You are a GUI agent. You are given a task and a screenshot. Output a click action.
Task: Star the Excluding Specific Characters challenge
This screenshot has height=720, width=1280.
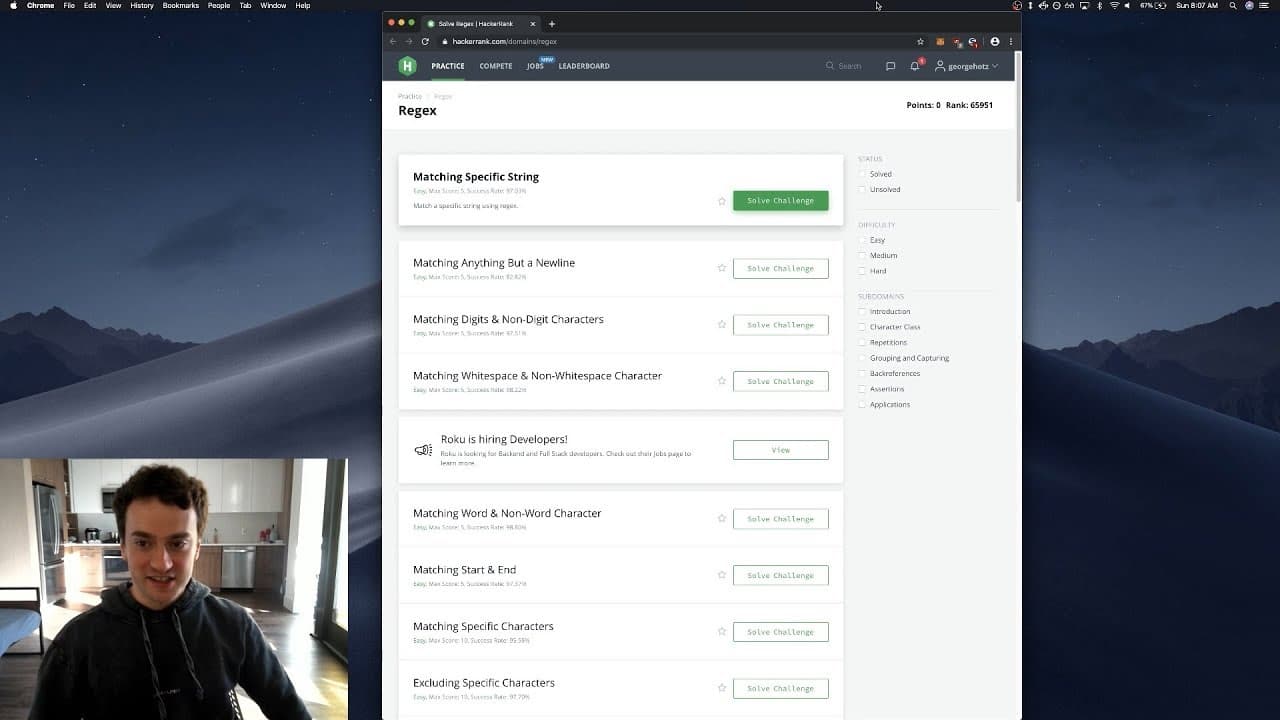pyautogui.click(x=721, y=688)
